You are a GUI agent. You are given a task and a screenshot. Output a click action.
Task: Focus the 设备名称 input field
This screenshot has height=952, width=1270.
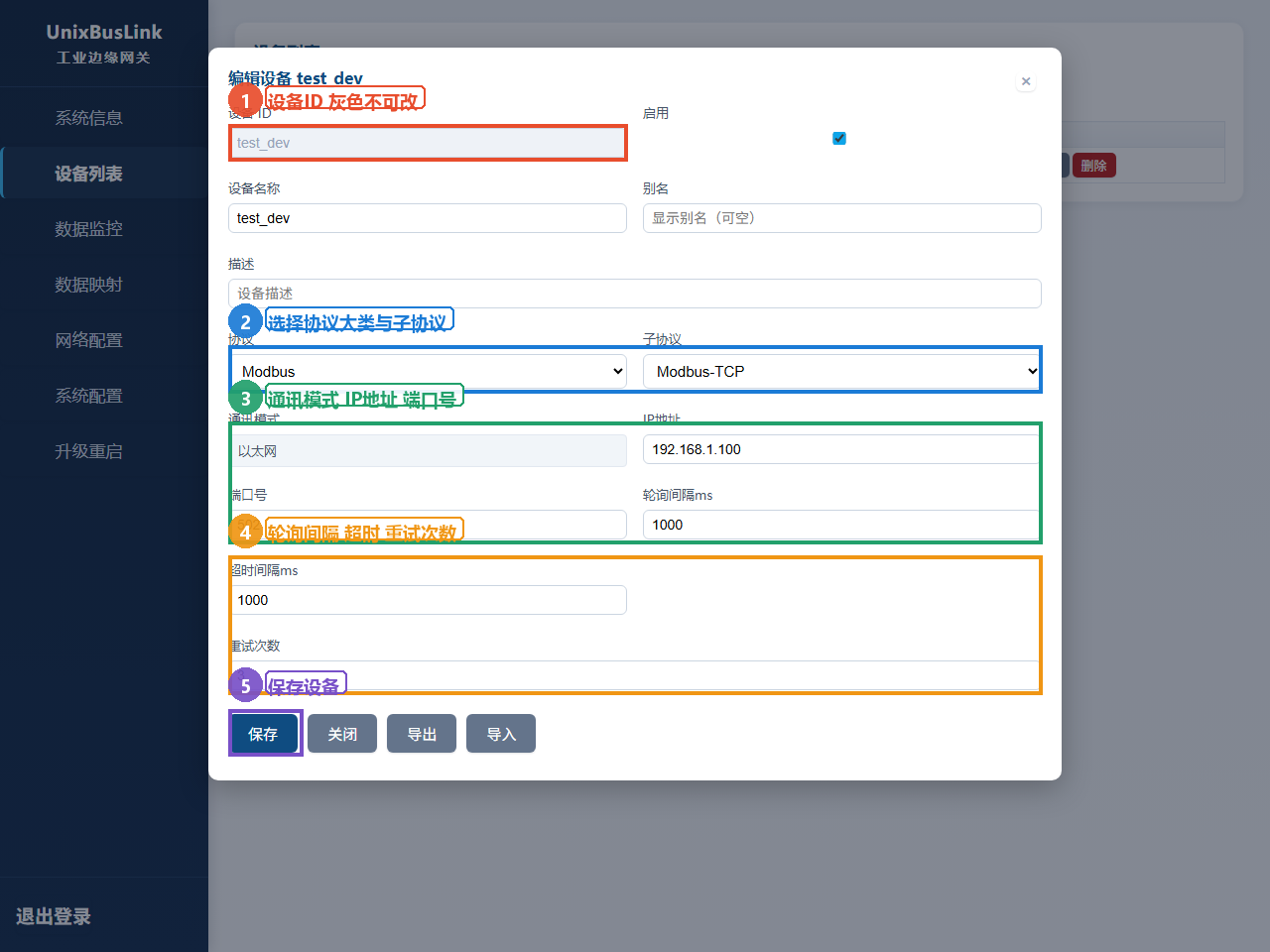(428, 218)
